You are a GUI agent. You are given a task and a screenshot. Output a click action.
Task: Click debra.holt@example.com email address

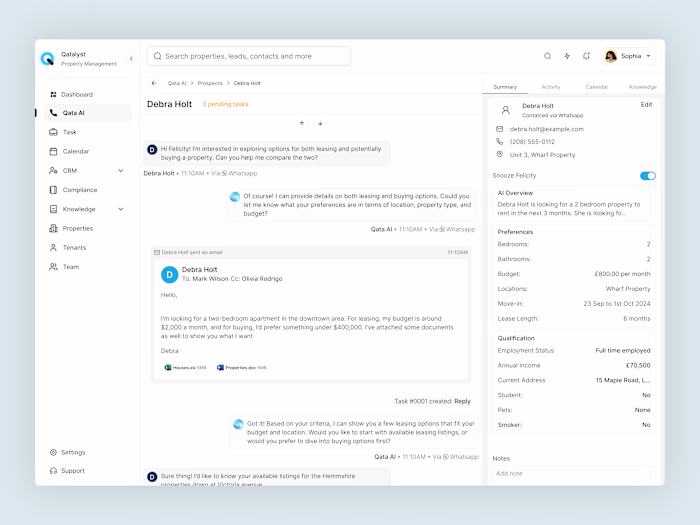click(x=546, y=129)
